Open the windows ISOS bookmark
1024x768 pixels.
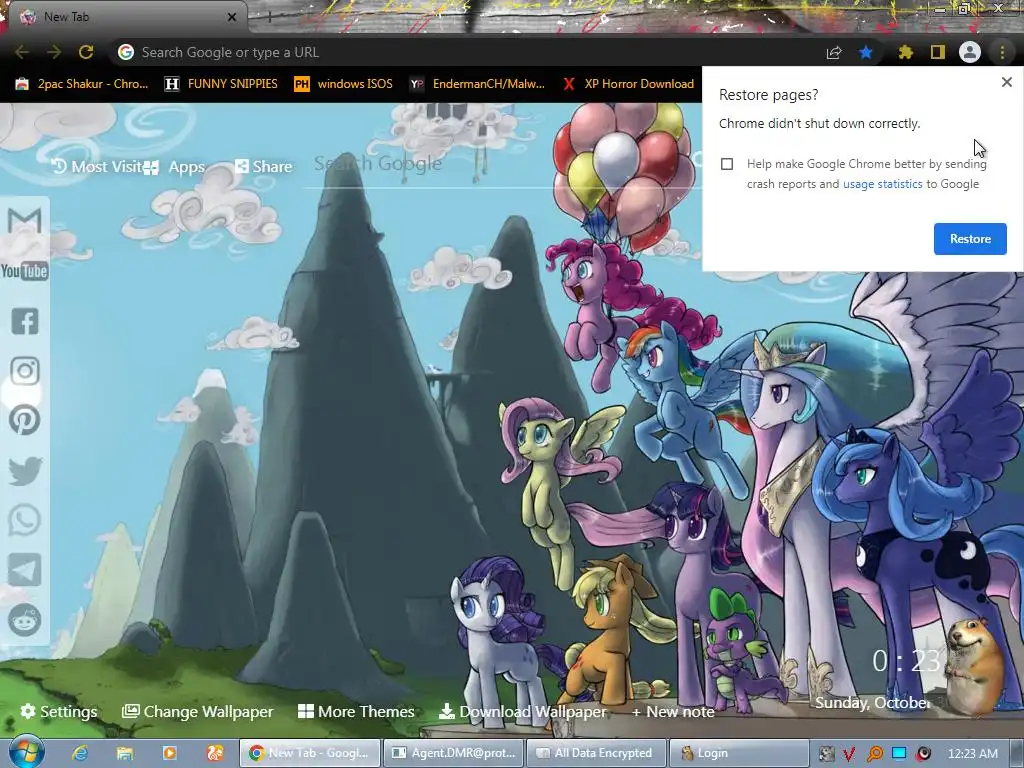click(x=344, y=84)
